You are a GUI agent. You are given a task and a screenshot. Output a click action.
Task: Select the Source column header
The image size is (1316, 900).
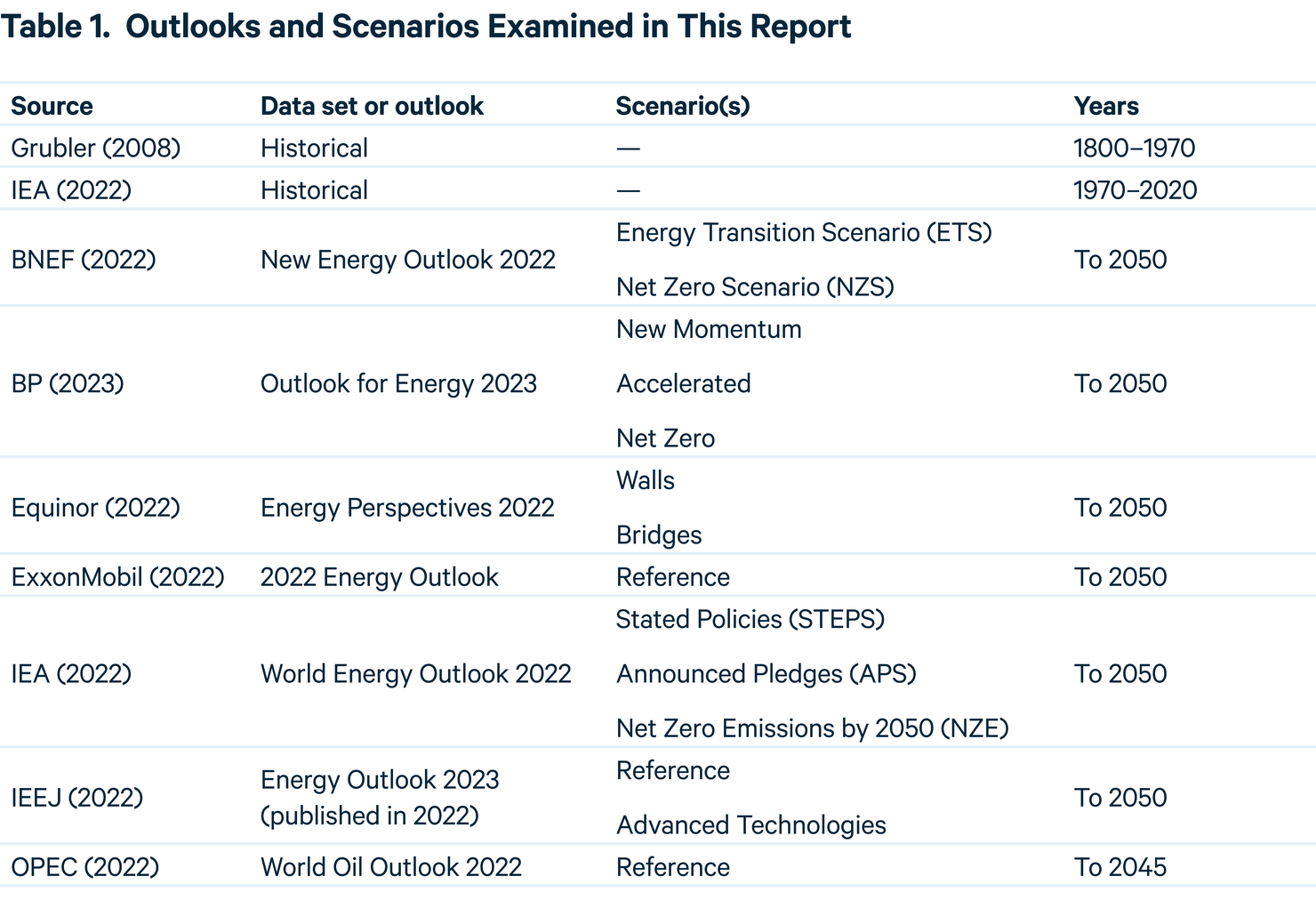coord(52,106)
